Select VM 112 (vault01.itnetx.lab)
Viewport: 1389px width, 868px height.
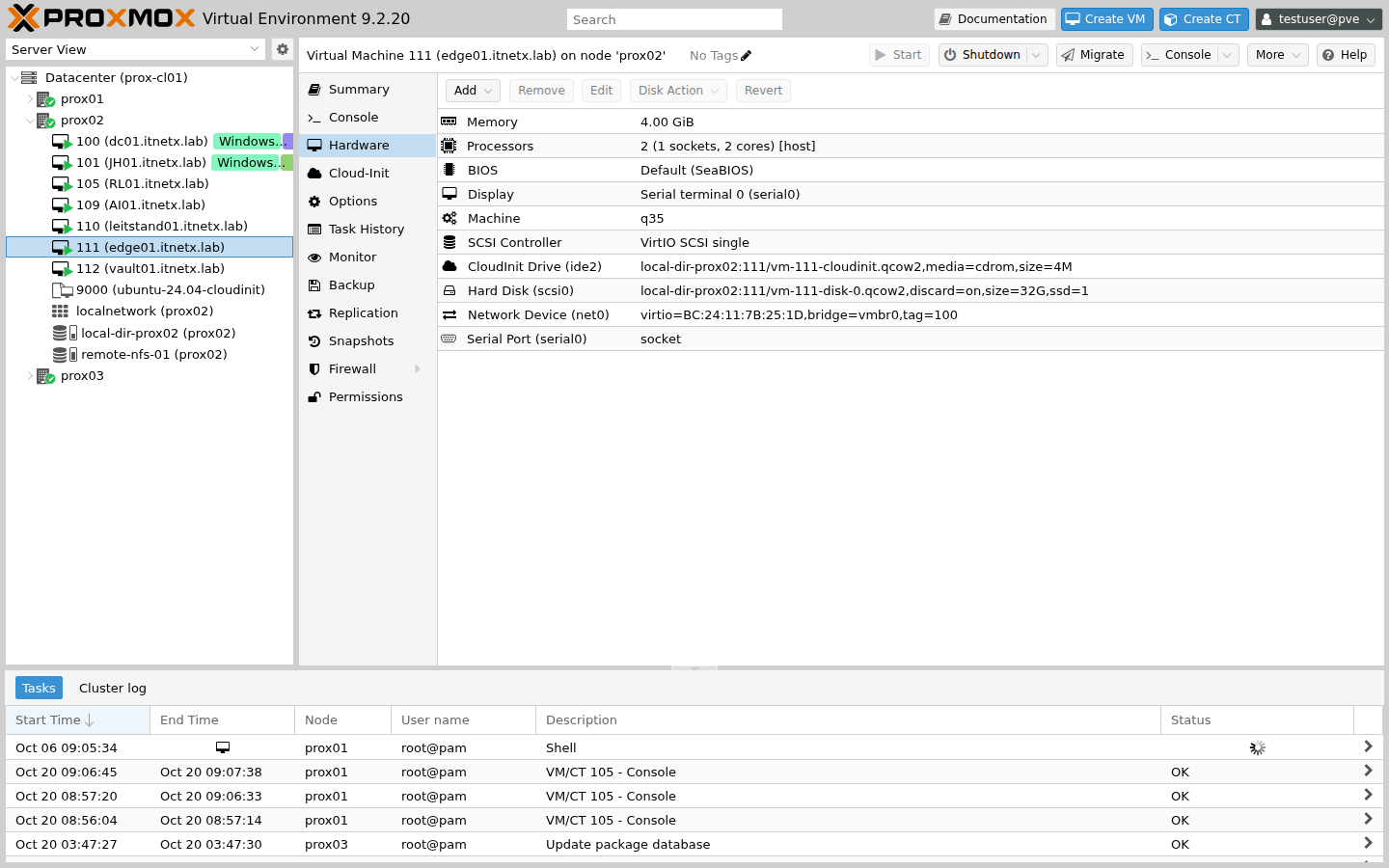coord(150,269)
